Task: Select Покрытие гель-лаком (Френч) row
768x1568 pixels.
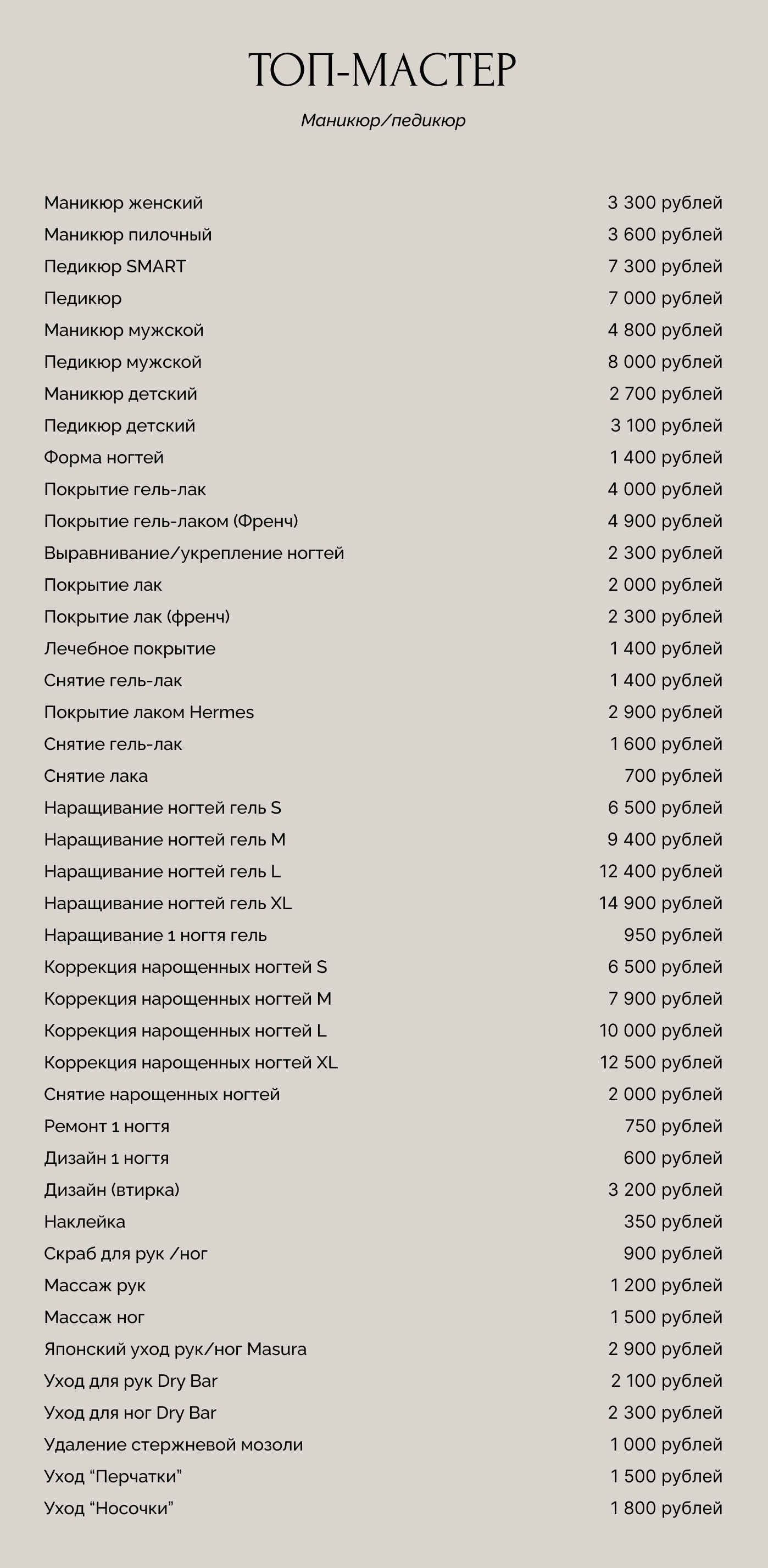Action: [x=171, y=521]
